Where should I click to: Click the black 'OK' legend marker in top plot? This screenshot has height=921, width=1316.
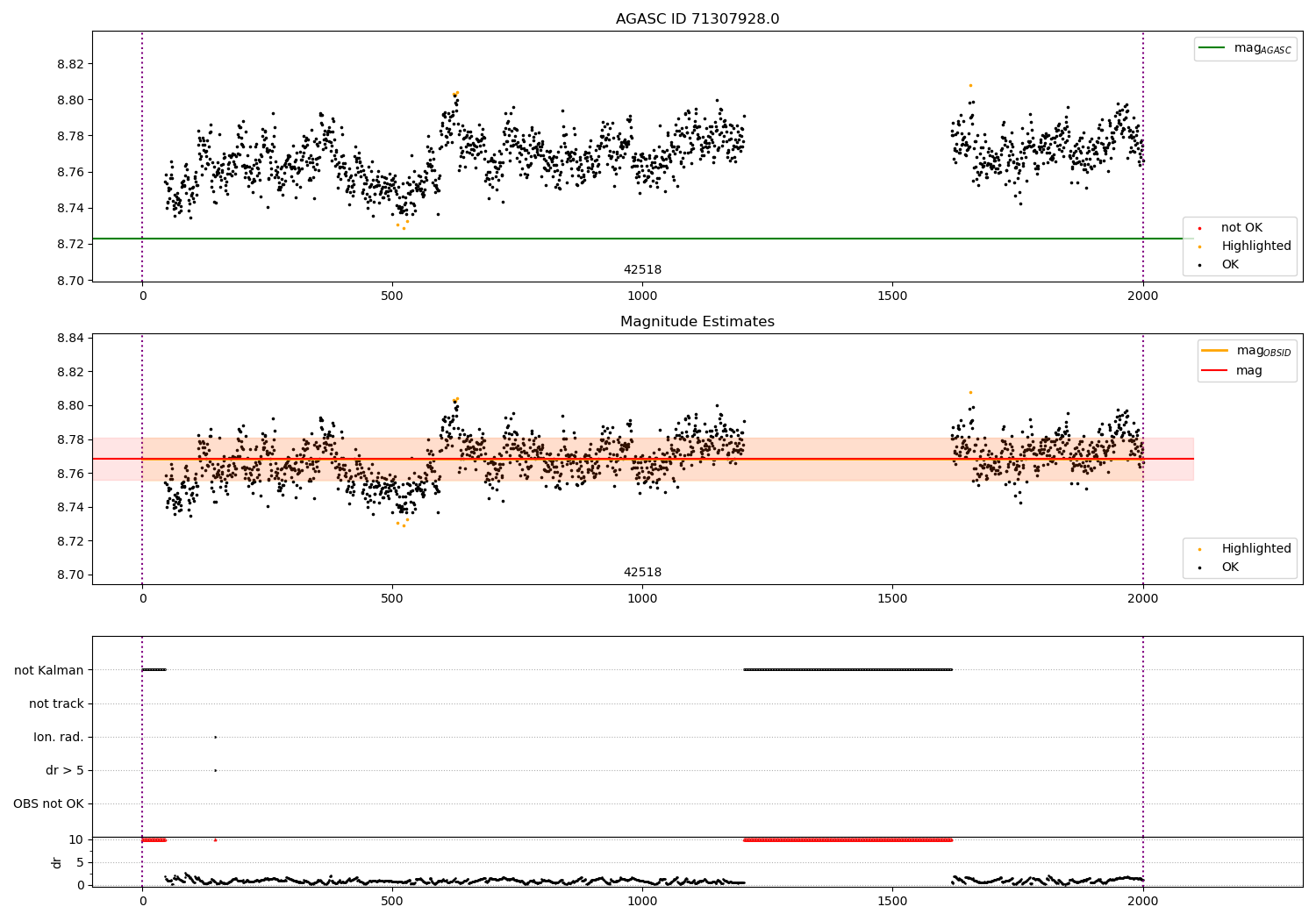1199,265
